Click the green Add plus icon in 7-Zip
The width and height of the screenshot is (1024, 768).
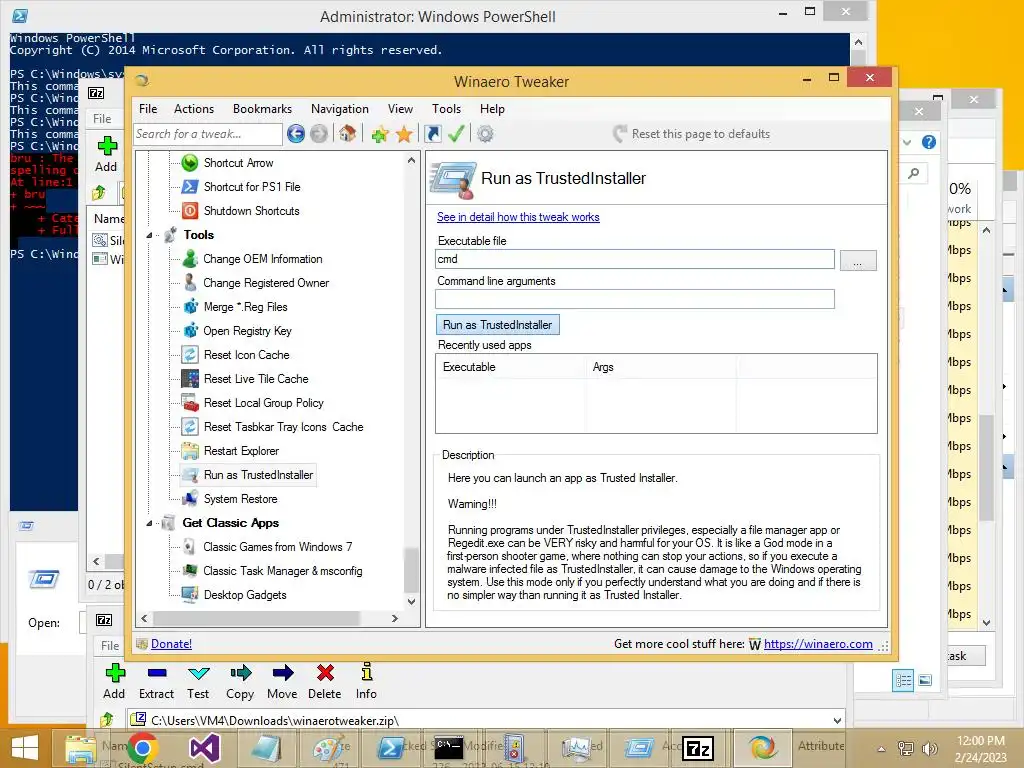pos(115,672)
